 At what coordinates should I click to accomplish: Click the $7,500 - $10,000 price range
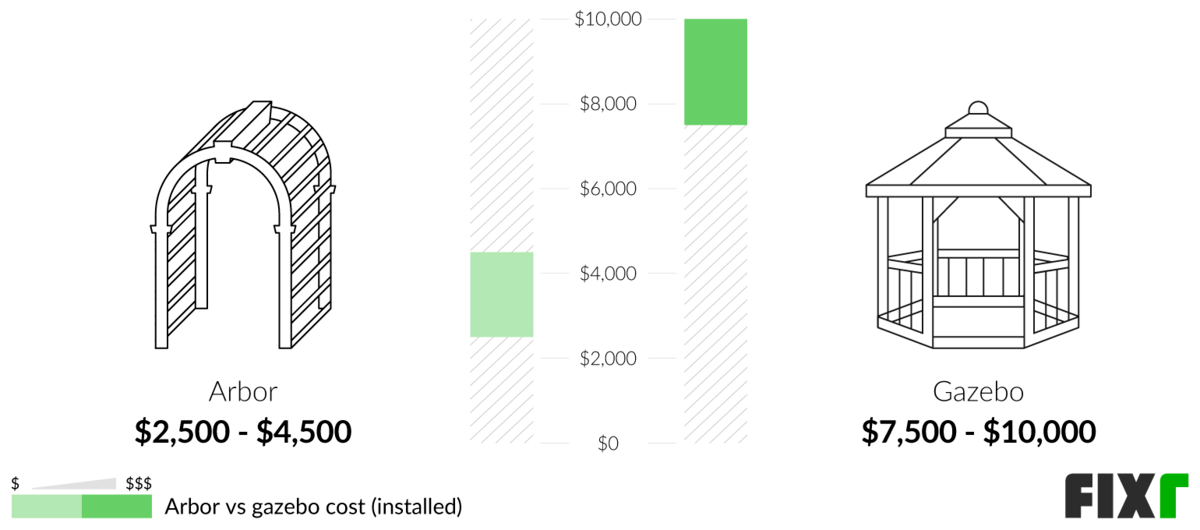pyautogui.click(x=978, y=431)
